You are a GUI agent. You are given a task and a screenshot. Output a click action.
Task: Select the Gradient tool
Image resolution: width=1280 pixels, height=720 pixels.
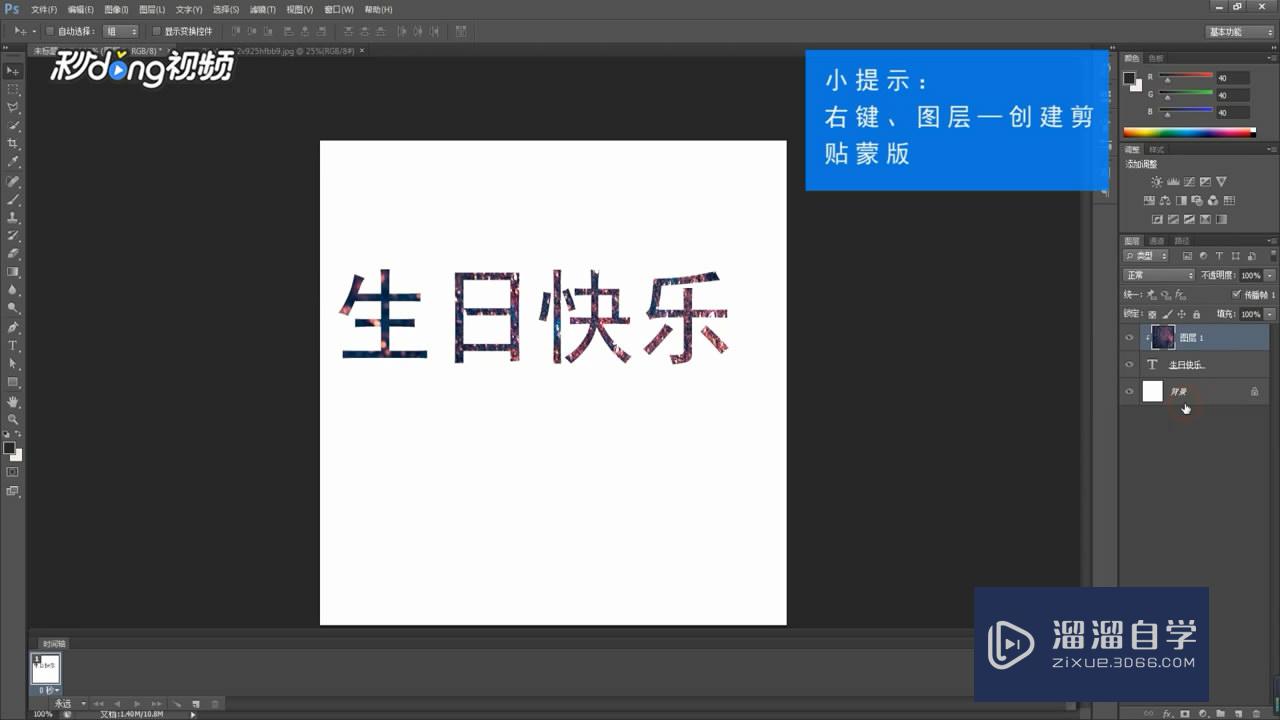click(13, 272)
